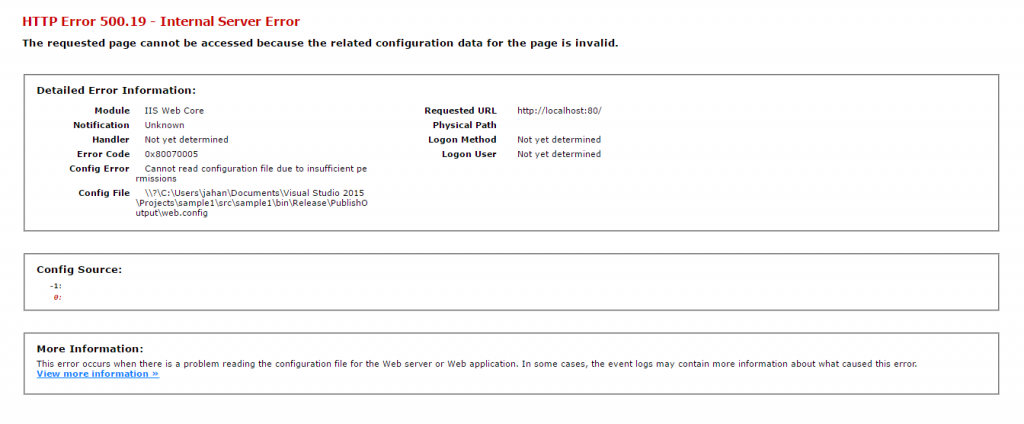The image size is (1024, 424).
Task: Click the highlighted 0: config source line
Action: click(57, 297)
